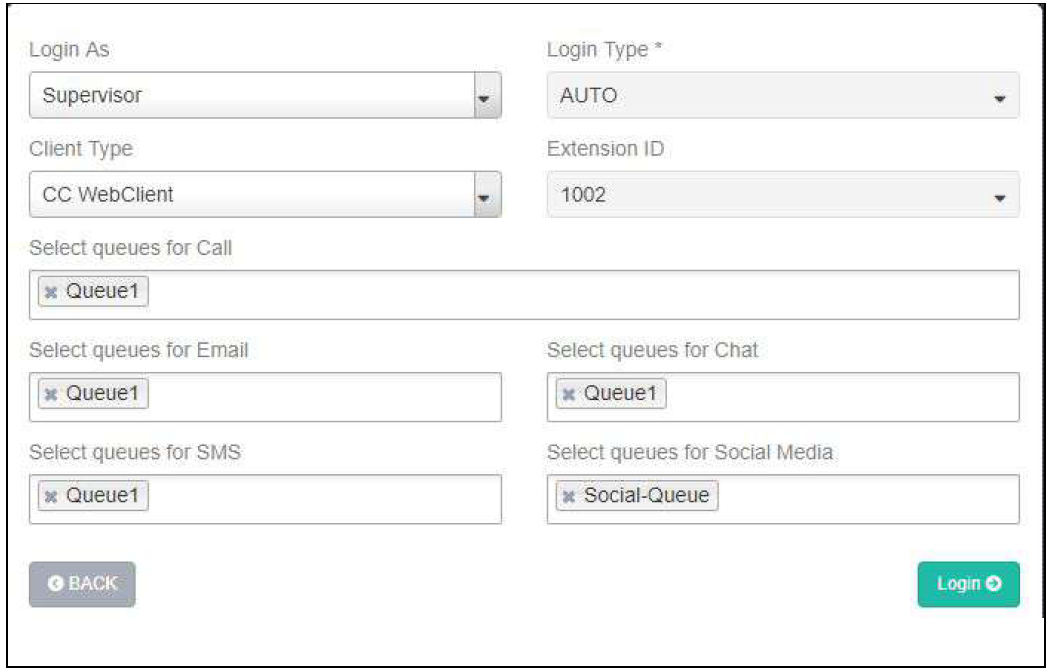
Task: Go back using the BACK button
Action: (82, 584)
